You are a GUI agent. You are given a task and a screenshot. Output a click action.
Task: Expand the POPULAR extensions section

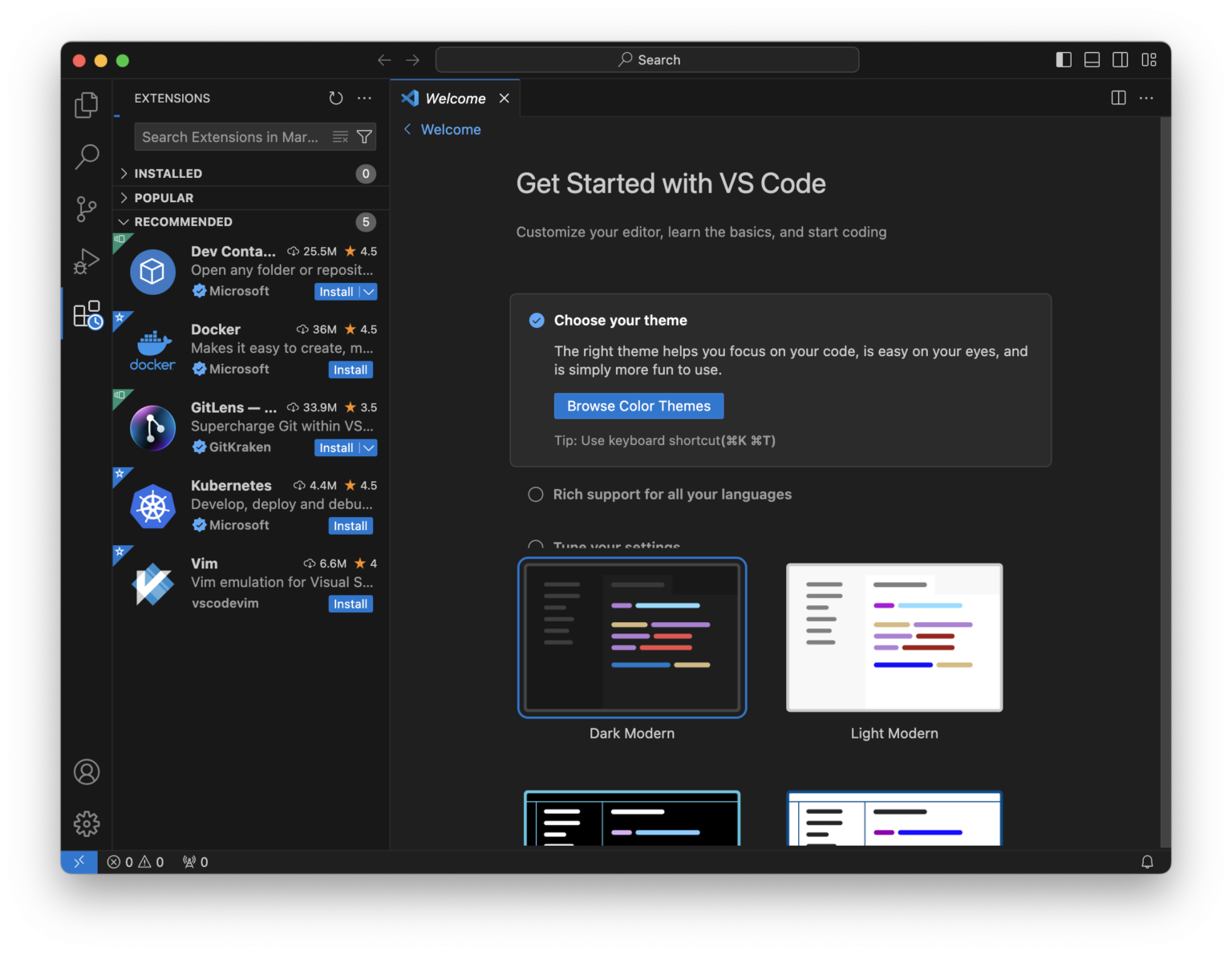coord(164,197)
